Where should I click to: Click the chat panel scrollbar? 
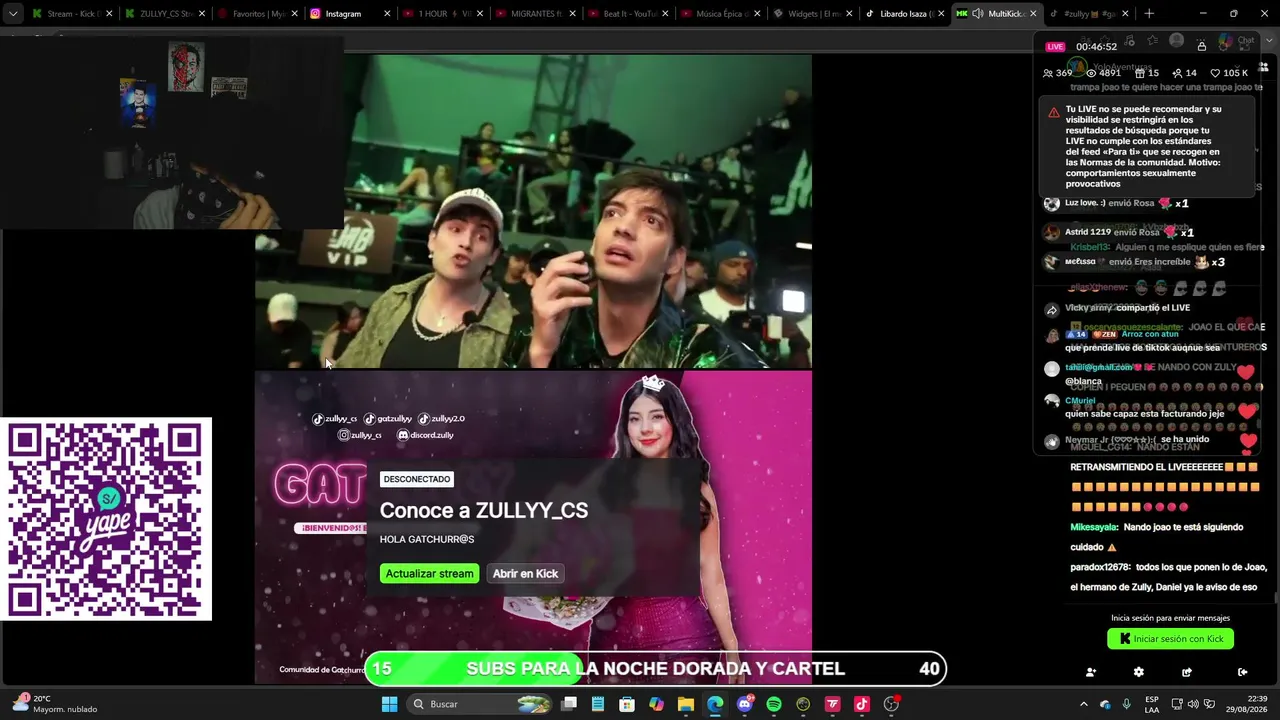(x=1275, y=597)
